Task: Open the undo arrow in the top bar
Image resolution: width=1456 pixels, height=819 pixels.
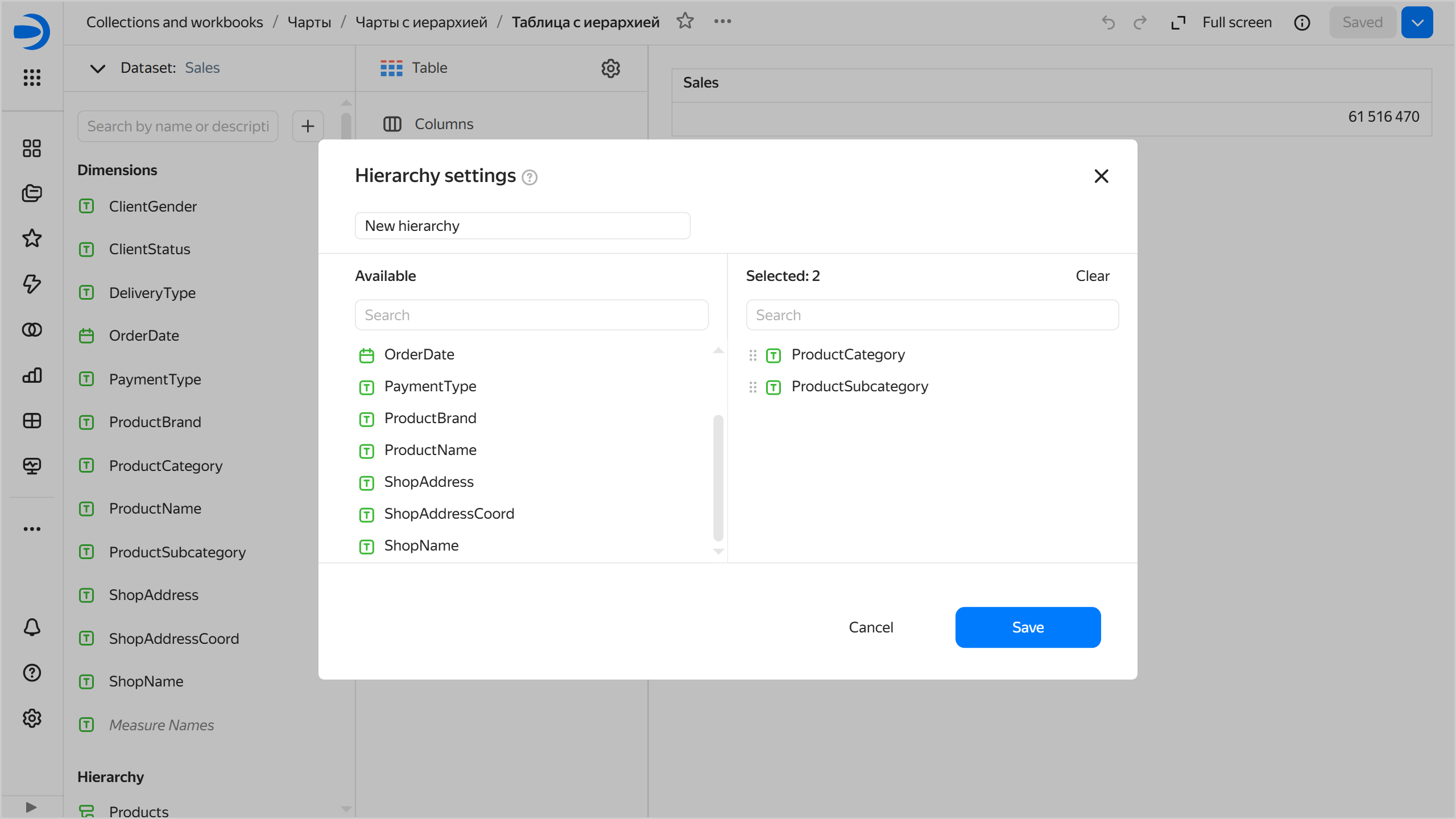Action: coord(1108,22)
